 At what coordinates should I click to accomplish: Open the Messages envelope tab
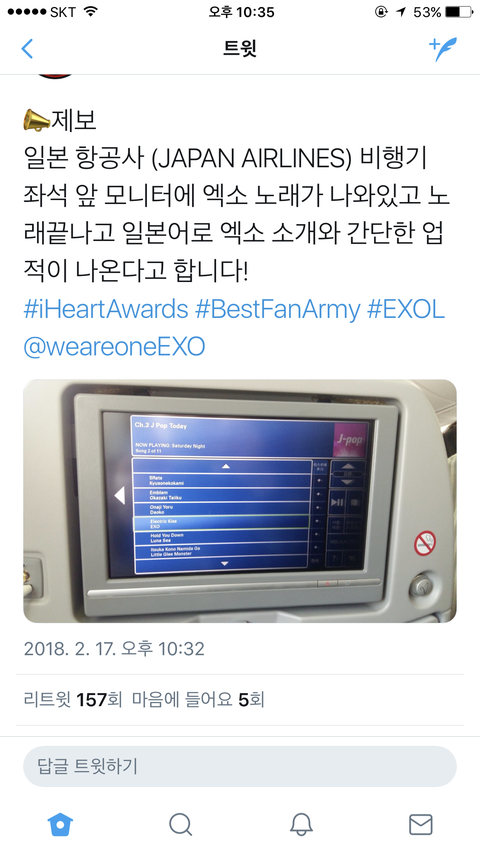(421, 824)
